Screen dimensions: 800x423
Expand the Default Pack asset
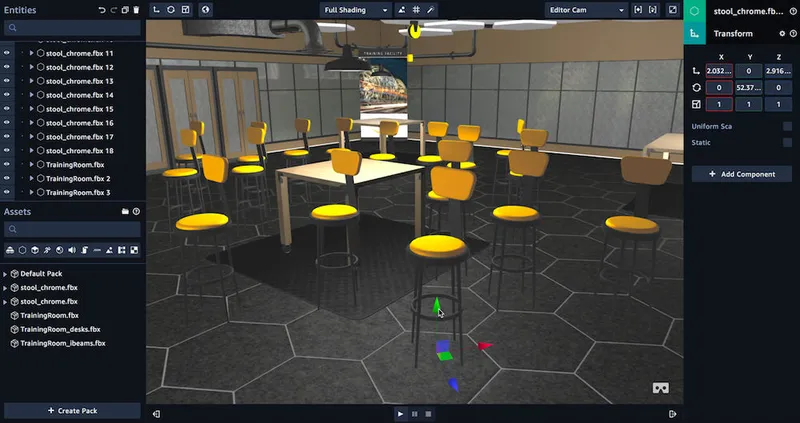click(x=5, y=274)
